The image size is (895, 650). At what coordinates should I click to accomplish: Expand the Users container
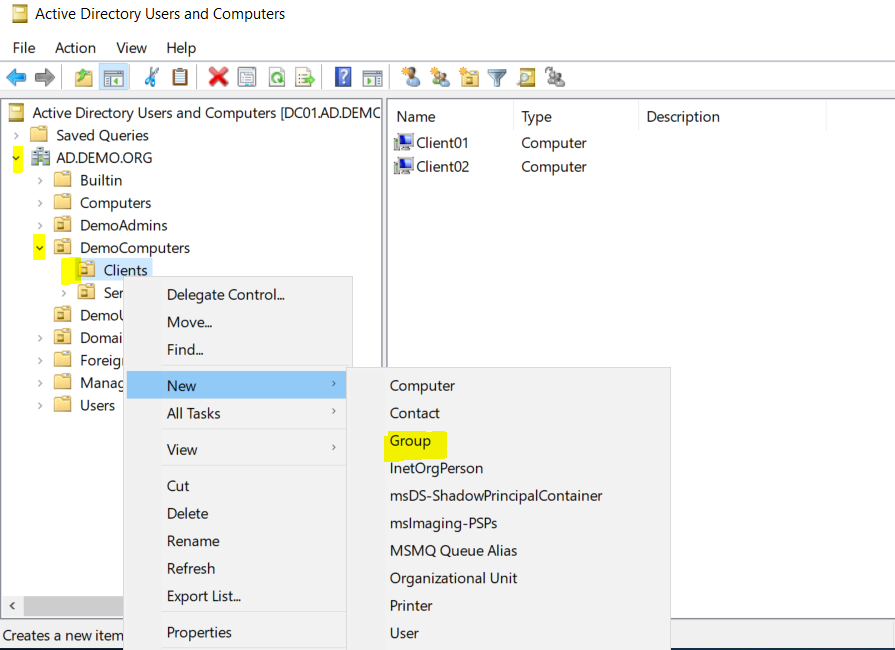[x=40, y=405]
